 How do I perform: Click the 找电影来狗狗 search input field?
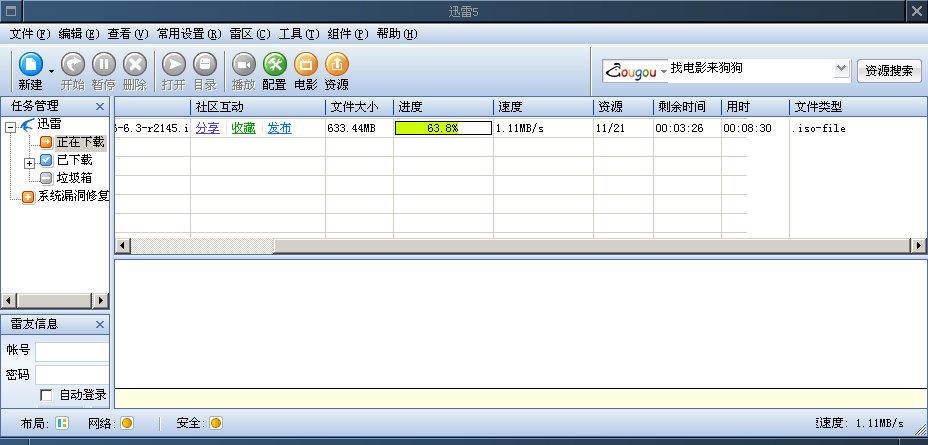pos(750,69)
